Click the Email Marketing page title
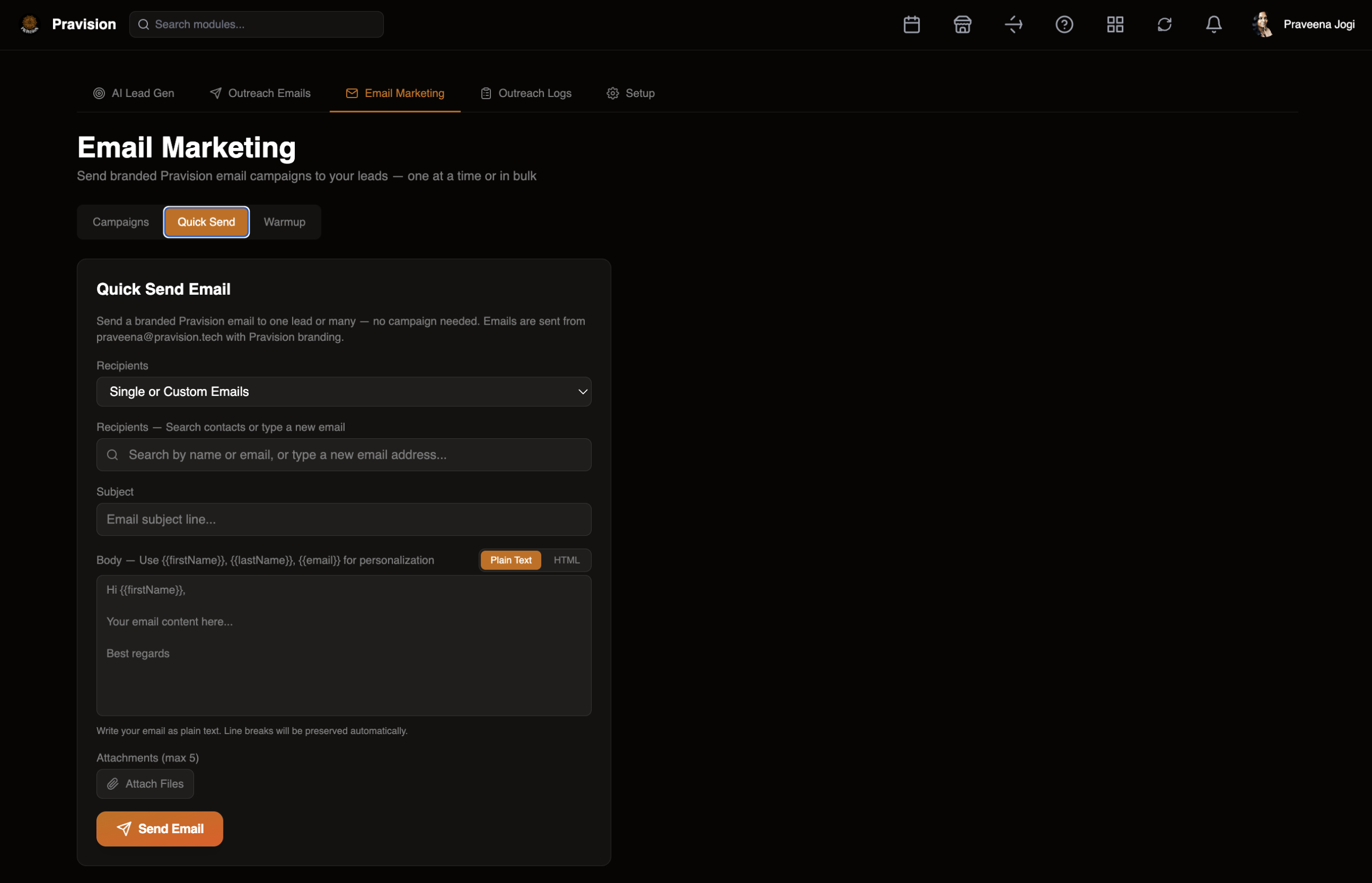Image resolution: width=1372 pixels, height=883 pixels. (x=187, y=147)
